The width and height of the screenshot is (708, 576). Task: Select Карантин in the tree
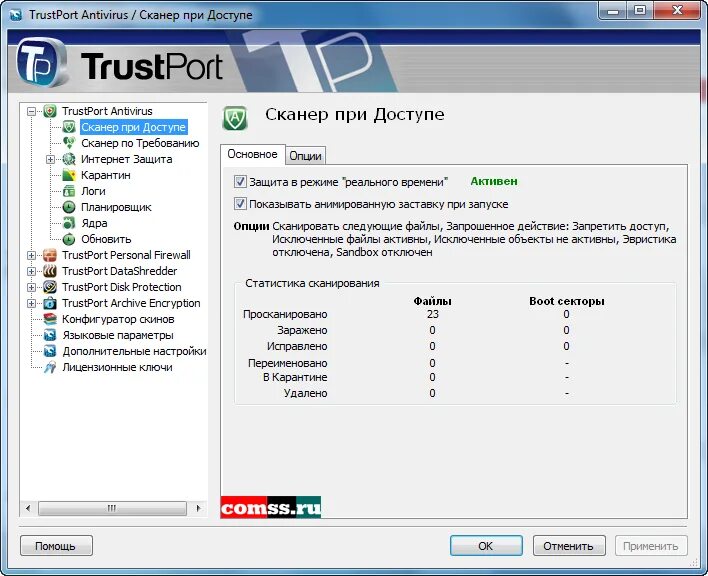106,175
